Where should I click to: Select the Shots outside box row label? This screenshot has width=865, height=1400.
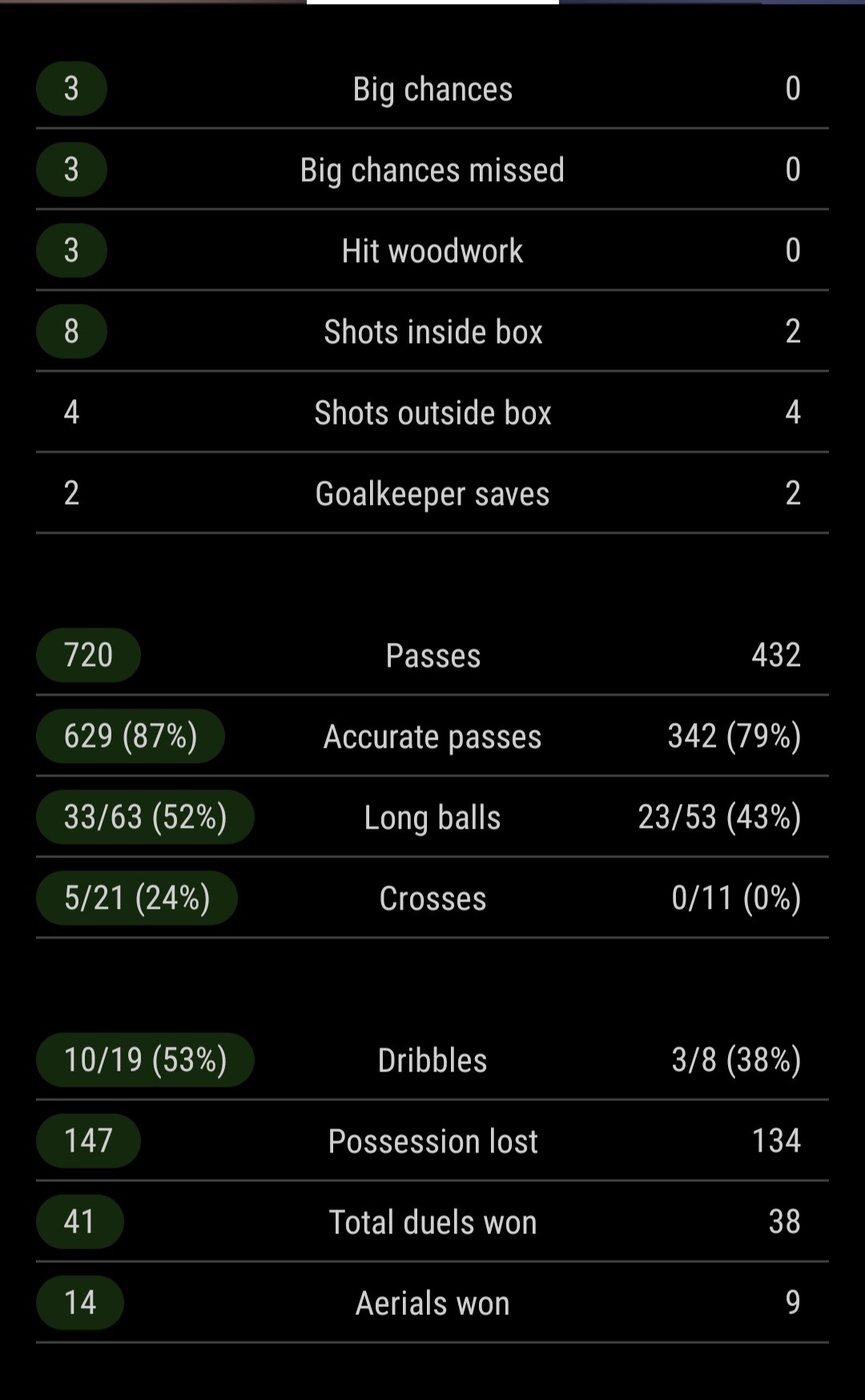[x=432, y=413]
